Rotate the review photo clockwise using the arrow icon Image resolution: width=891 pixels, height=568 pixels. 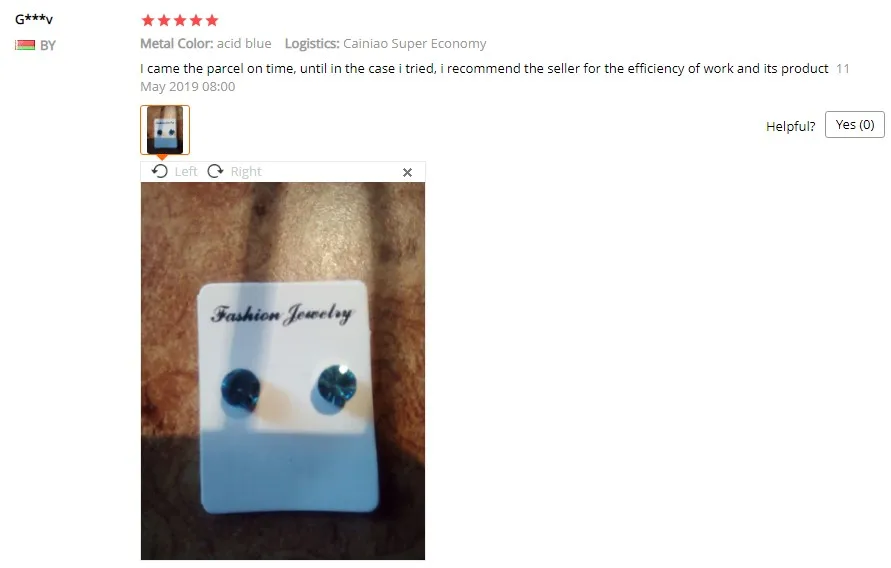[215, 171]
